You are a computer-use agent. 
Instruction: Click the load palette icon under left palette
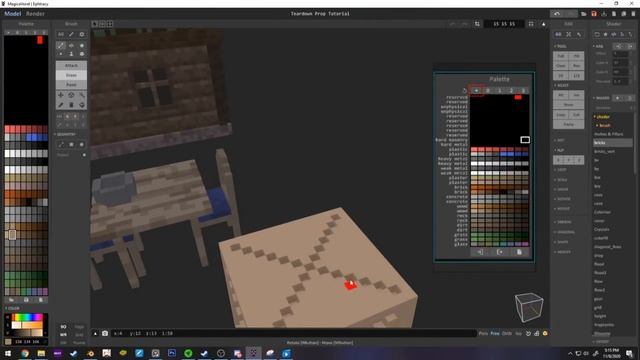coord(11,300)
